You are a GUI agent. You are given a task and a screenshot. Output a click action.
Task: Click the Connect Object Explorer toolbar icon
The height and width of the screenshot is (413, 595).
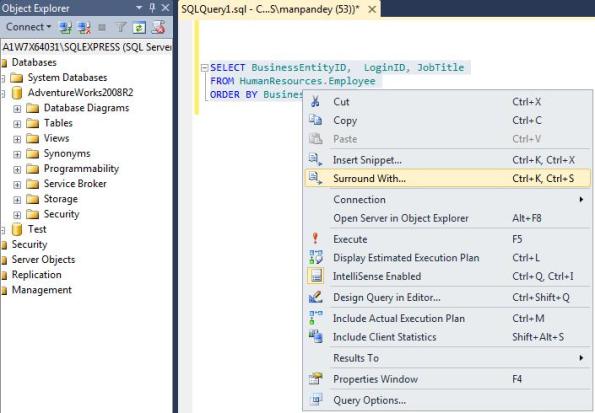coord(66,27)
